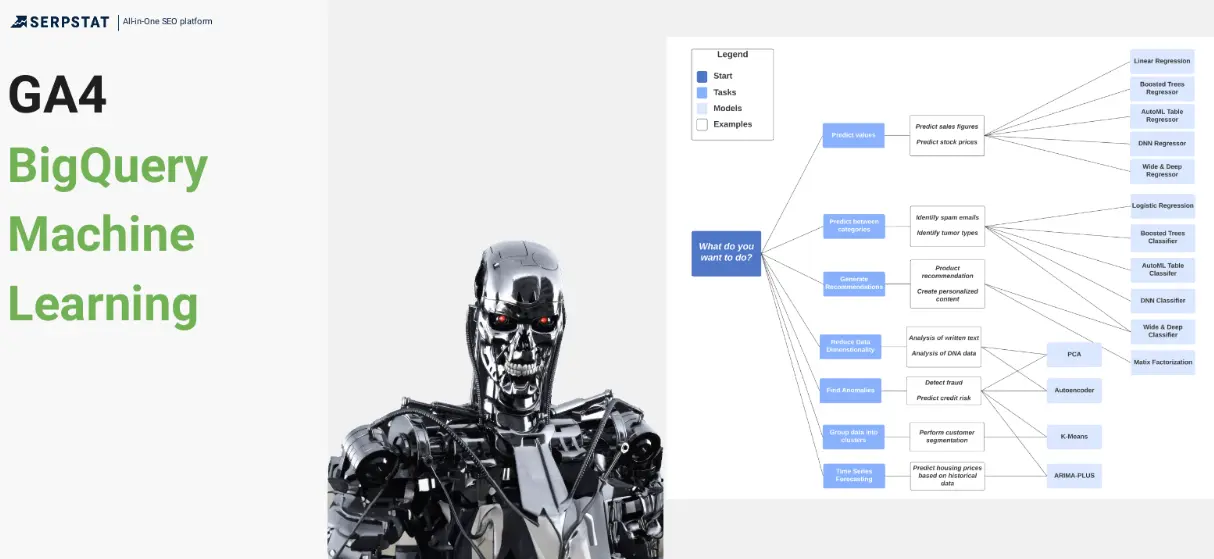Click the Identify spam emails example text
1214x559 pixels.
947,217
